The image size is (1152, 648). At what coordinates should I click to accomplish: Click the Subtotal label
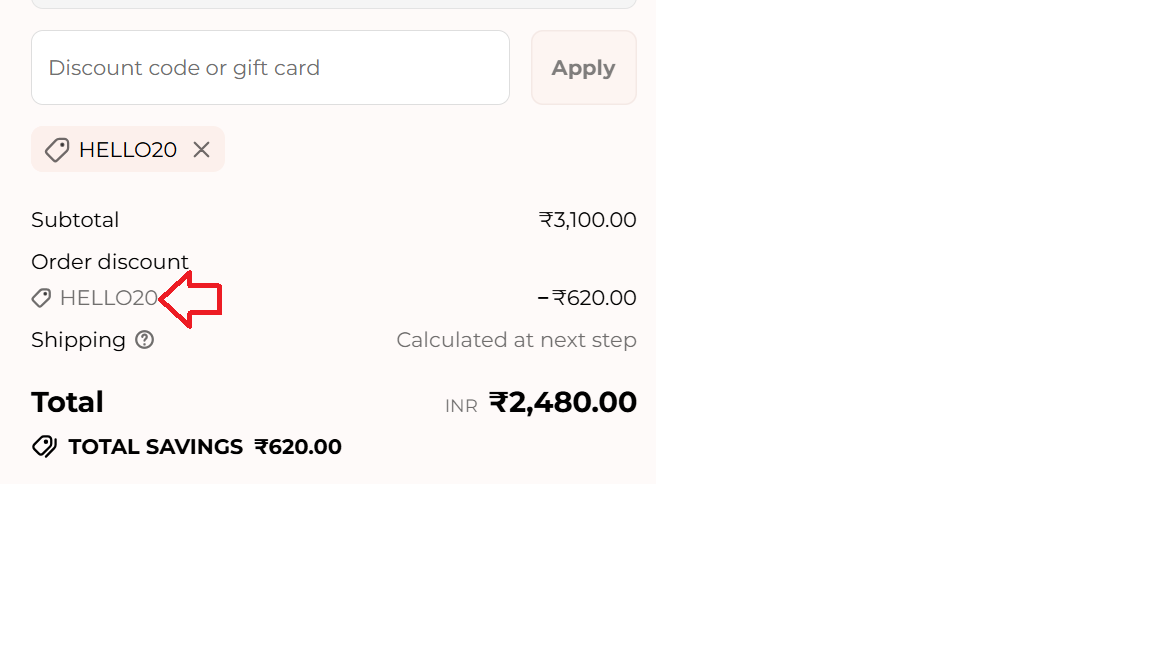(75, 220)
